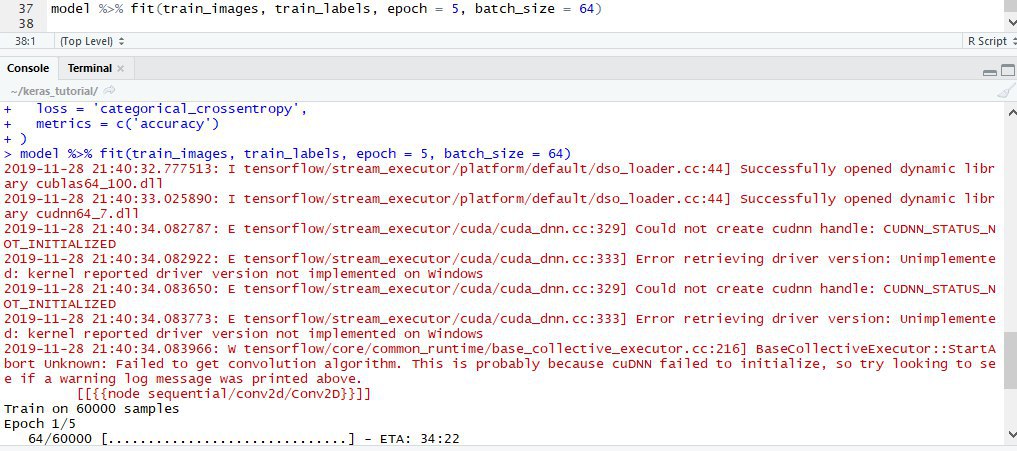Click the 'Epoch 1/5' output line
Screen dimensions: 1017x451
[x=40, y=424]
